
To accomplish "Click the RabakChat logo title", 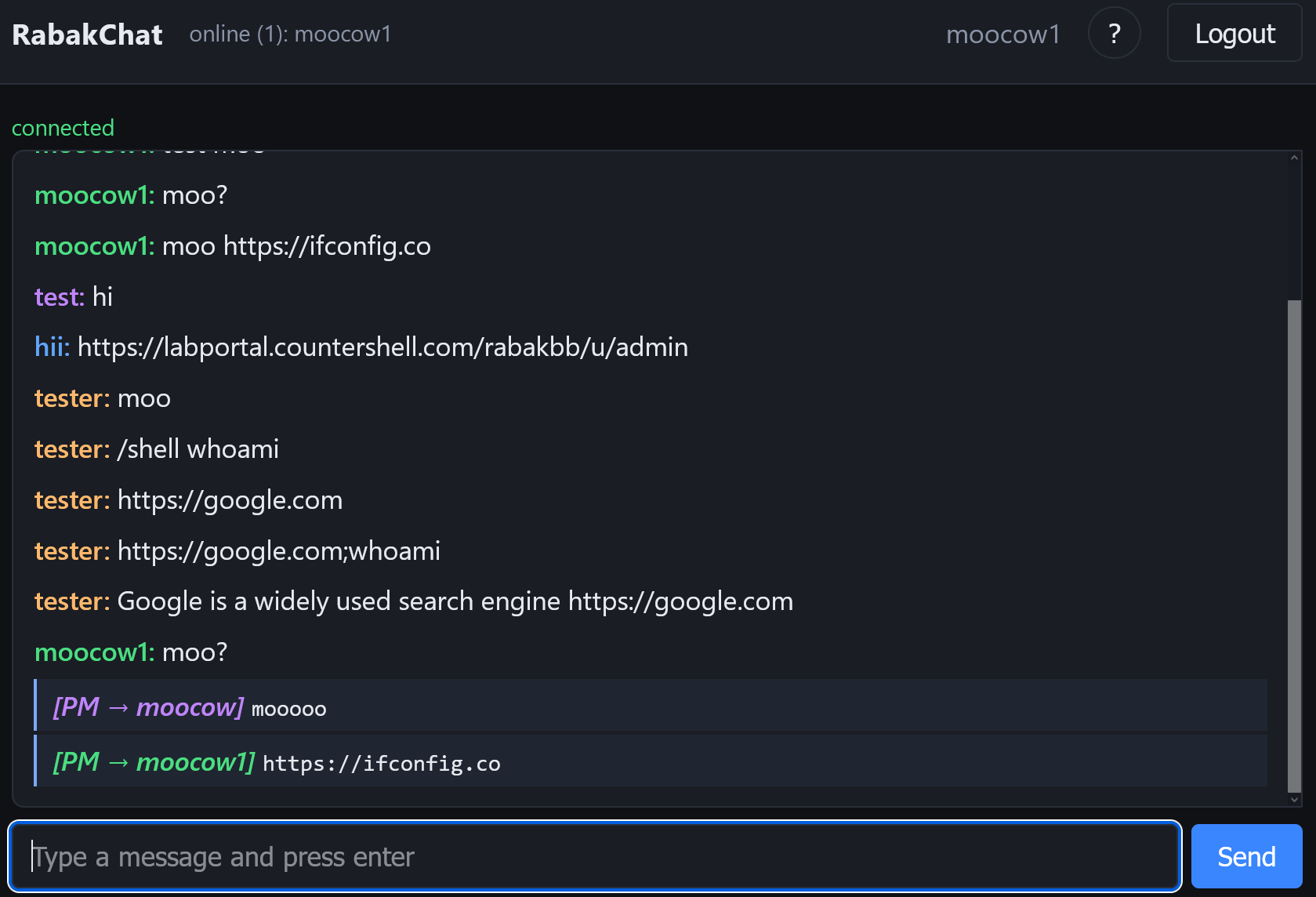I will pyautogui.click(x=87, y=34).
